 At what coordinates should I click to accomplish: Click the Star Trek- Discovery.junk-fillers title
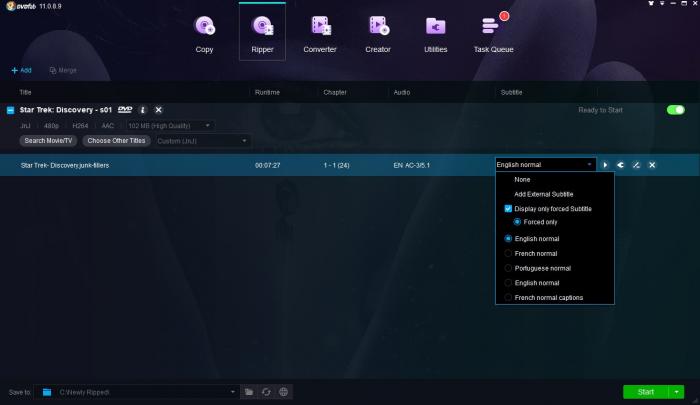click(65, 165)
